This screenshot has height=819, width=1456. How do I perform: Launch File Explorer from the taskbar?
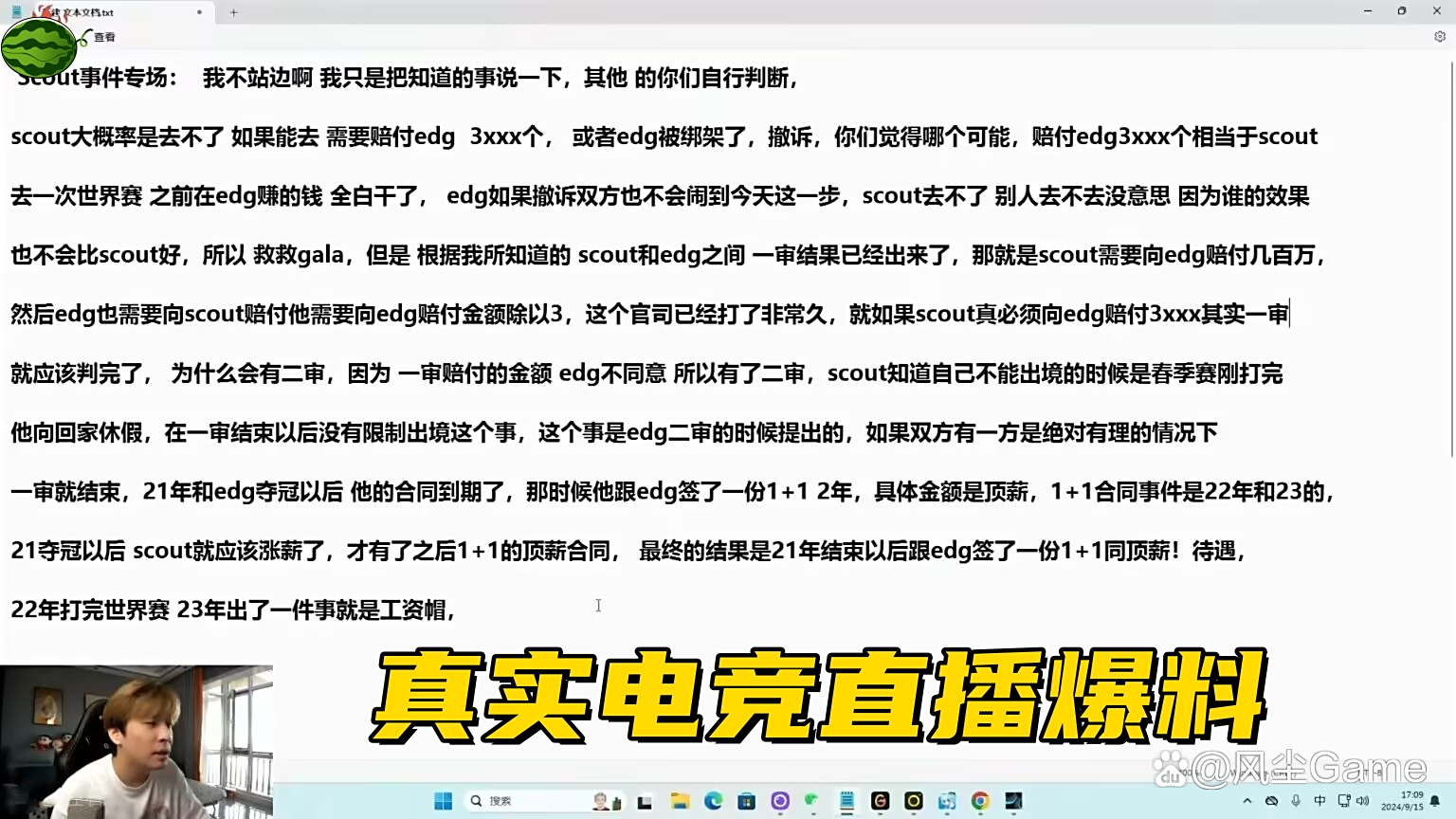pos(680,801)
